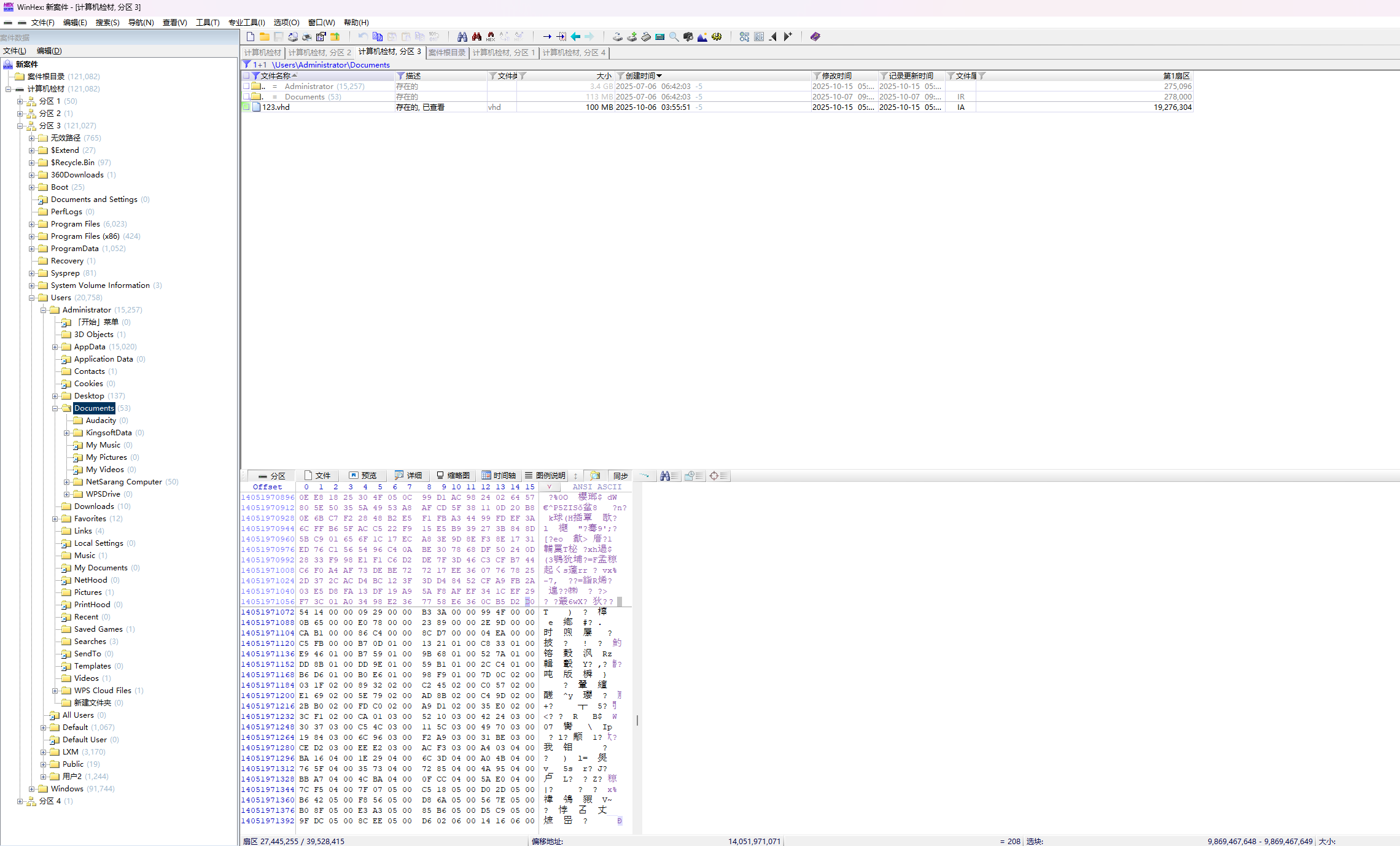This screenshot has height=846, width=1400.
Task: Click the Find Hex Values icon
Action: [x=491, y=37]
